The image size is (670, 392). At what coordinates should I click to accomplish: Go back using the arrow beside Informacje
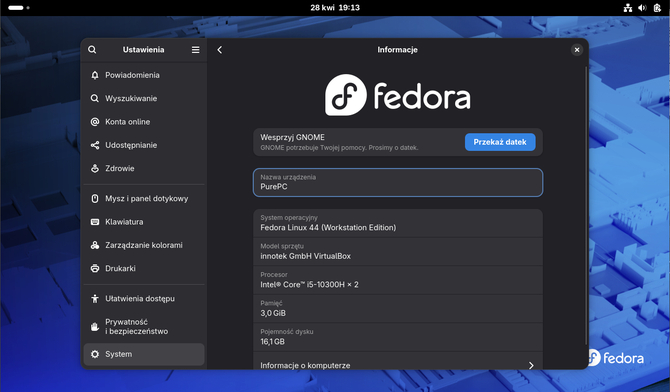[220, 50]
